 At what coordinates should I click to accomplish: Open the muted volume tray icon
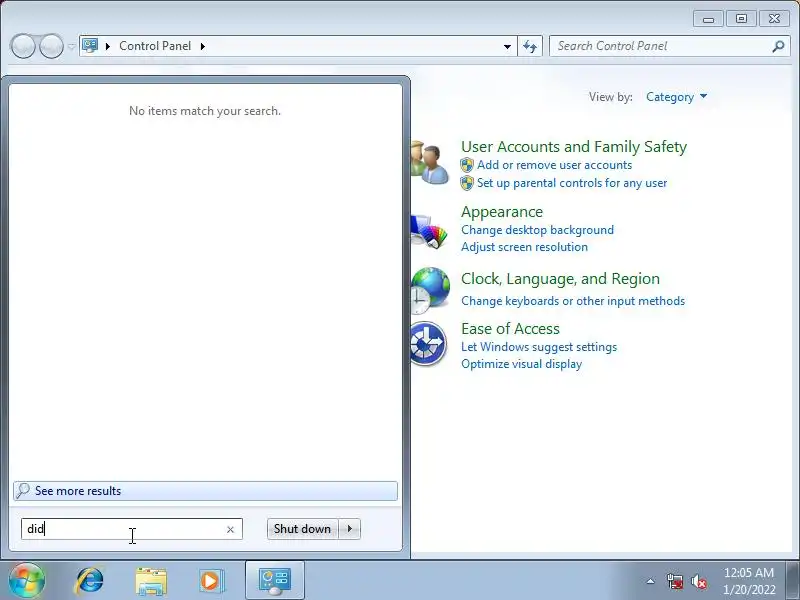click(699, 581)
